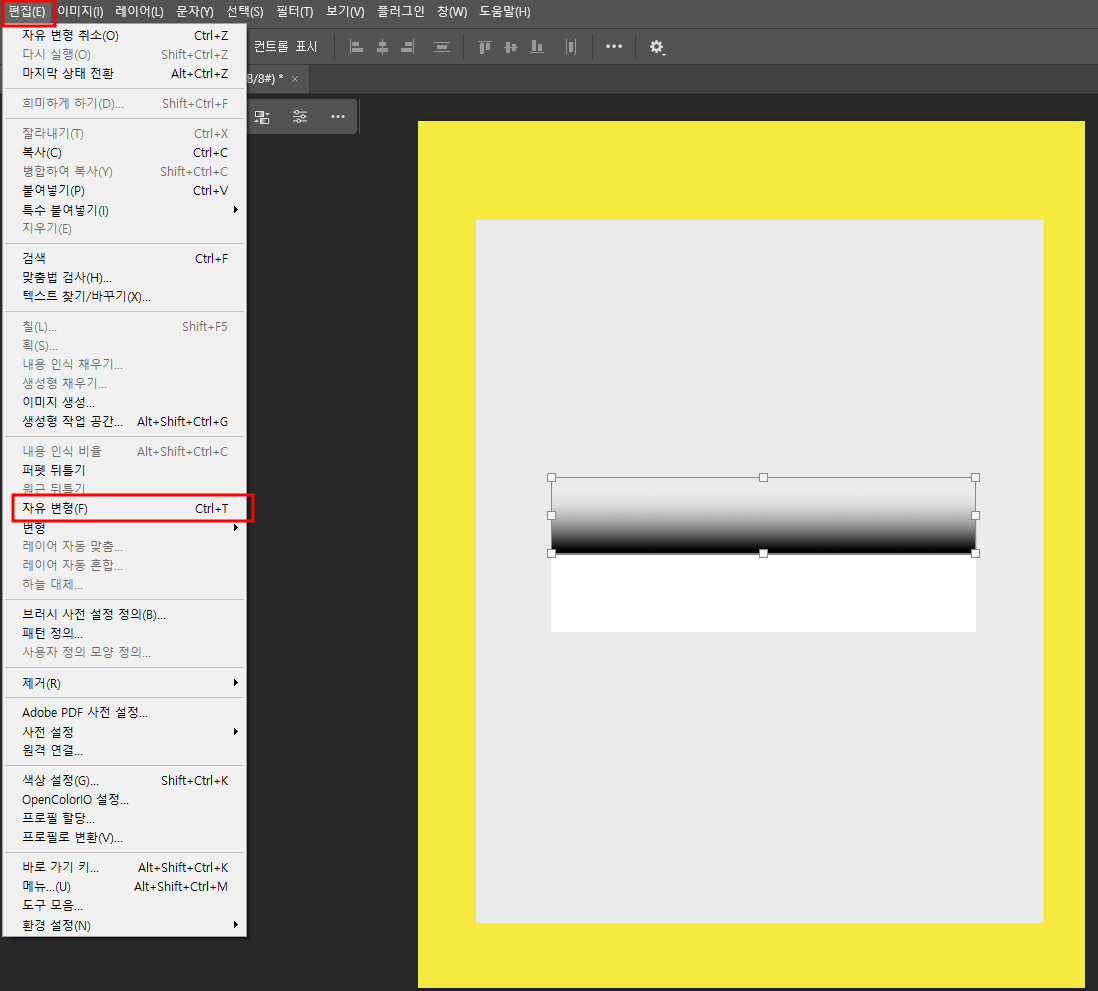This screenshot has width=1098, height=991.
Task: Align left edges icon in options bar
Action: pos(356,47)
